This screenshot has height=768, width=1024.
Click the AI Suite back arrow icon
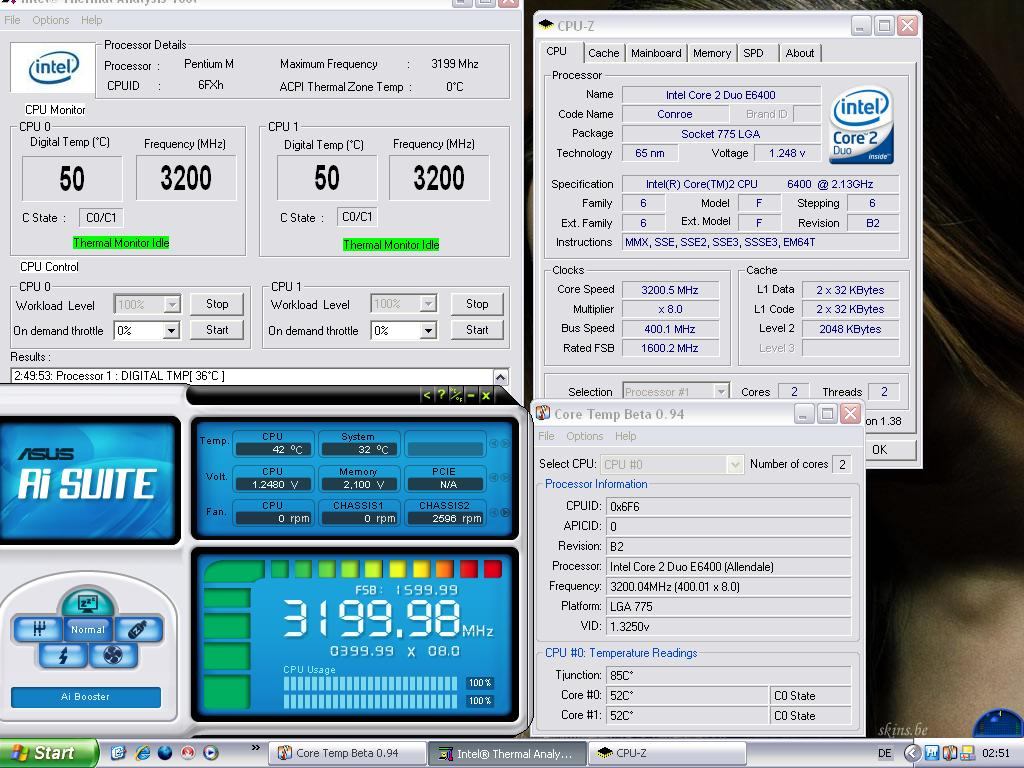(426, 394)
